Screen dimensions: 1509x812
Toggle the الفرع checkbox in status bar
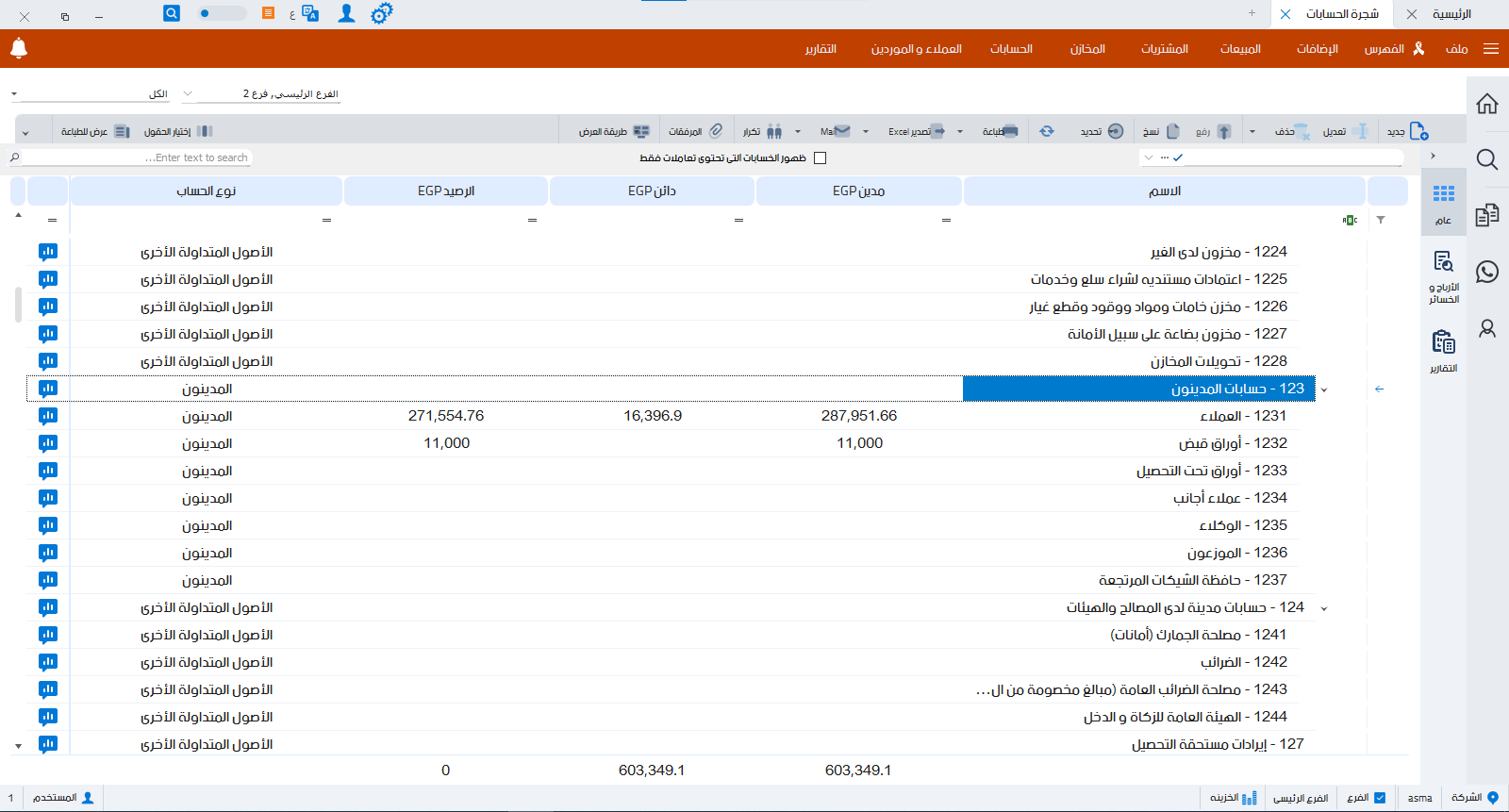tap(1380, 798)
